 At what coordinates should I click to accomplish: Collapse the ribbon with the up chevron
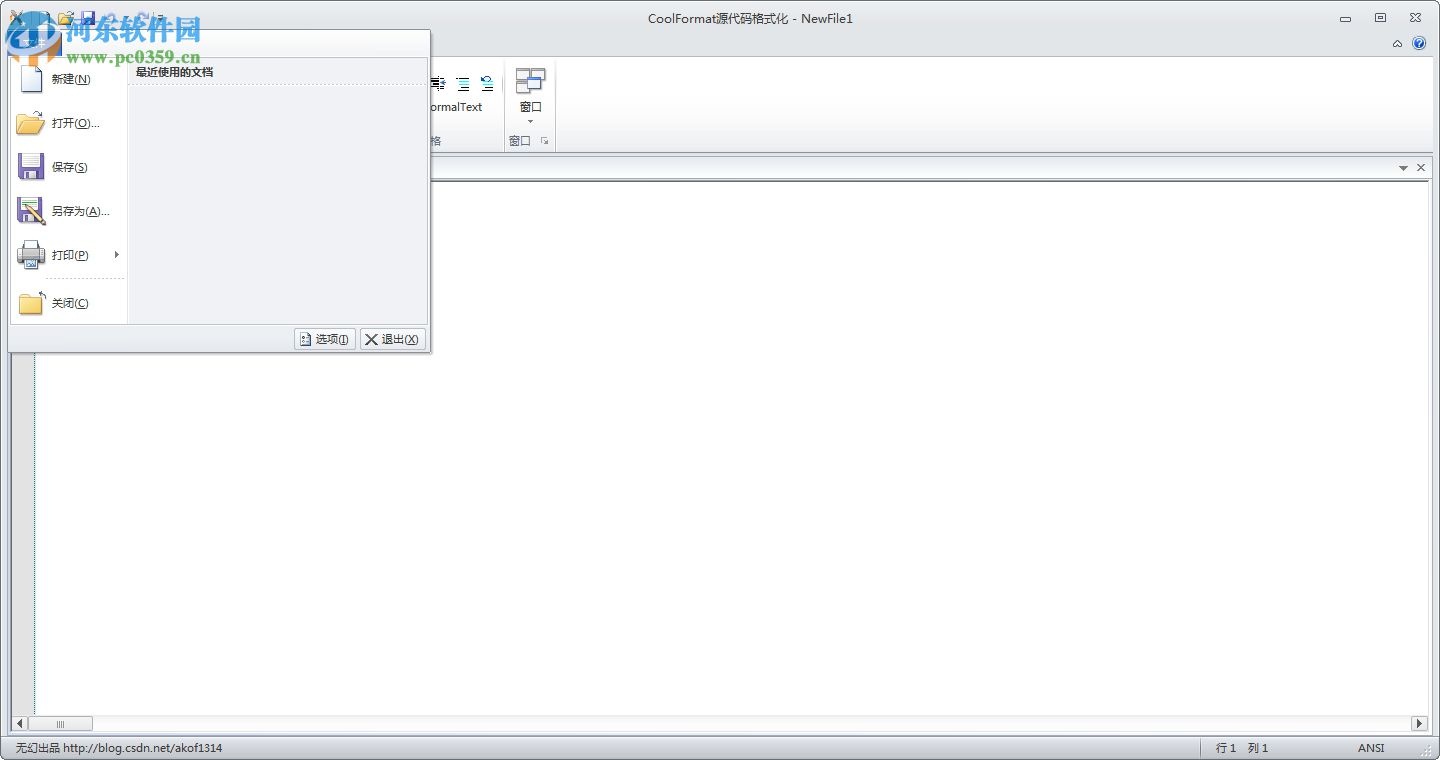pyautogui.click(x=1397, y=44)
